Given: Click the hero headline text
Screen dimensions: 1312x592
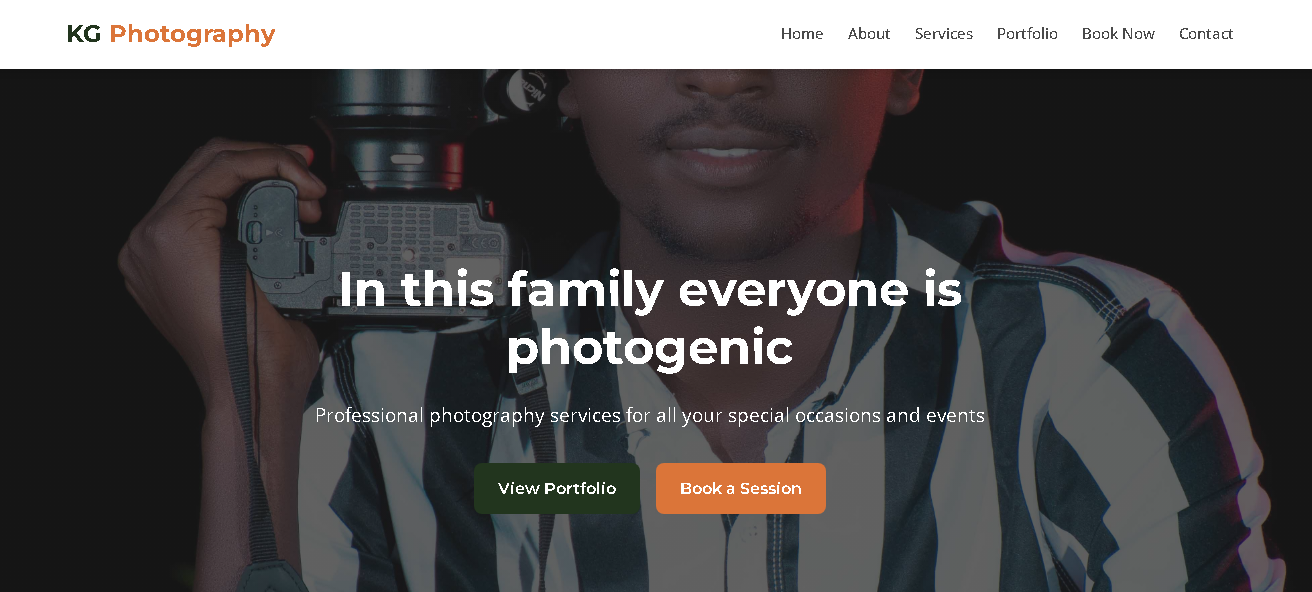Looking at the screenshot, I should pyautogui.click(x=650, y=318).
